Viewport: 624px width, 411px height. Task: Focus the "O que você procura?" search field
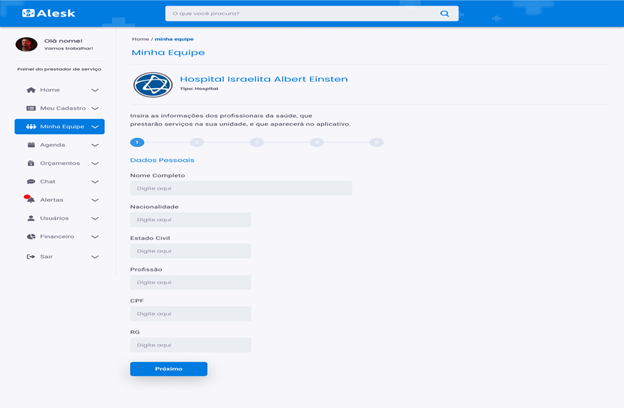point(312,14)
